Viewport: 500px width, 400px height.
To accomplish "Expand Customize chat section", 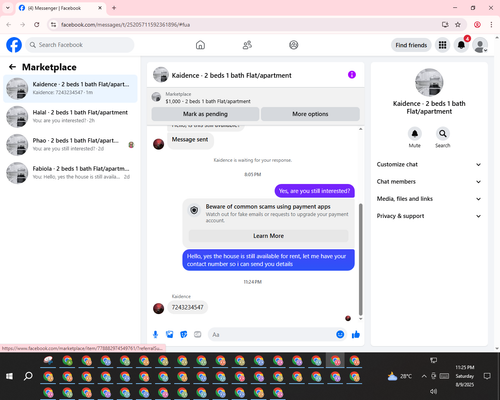I will [429, 164].
